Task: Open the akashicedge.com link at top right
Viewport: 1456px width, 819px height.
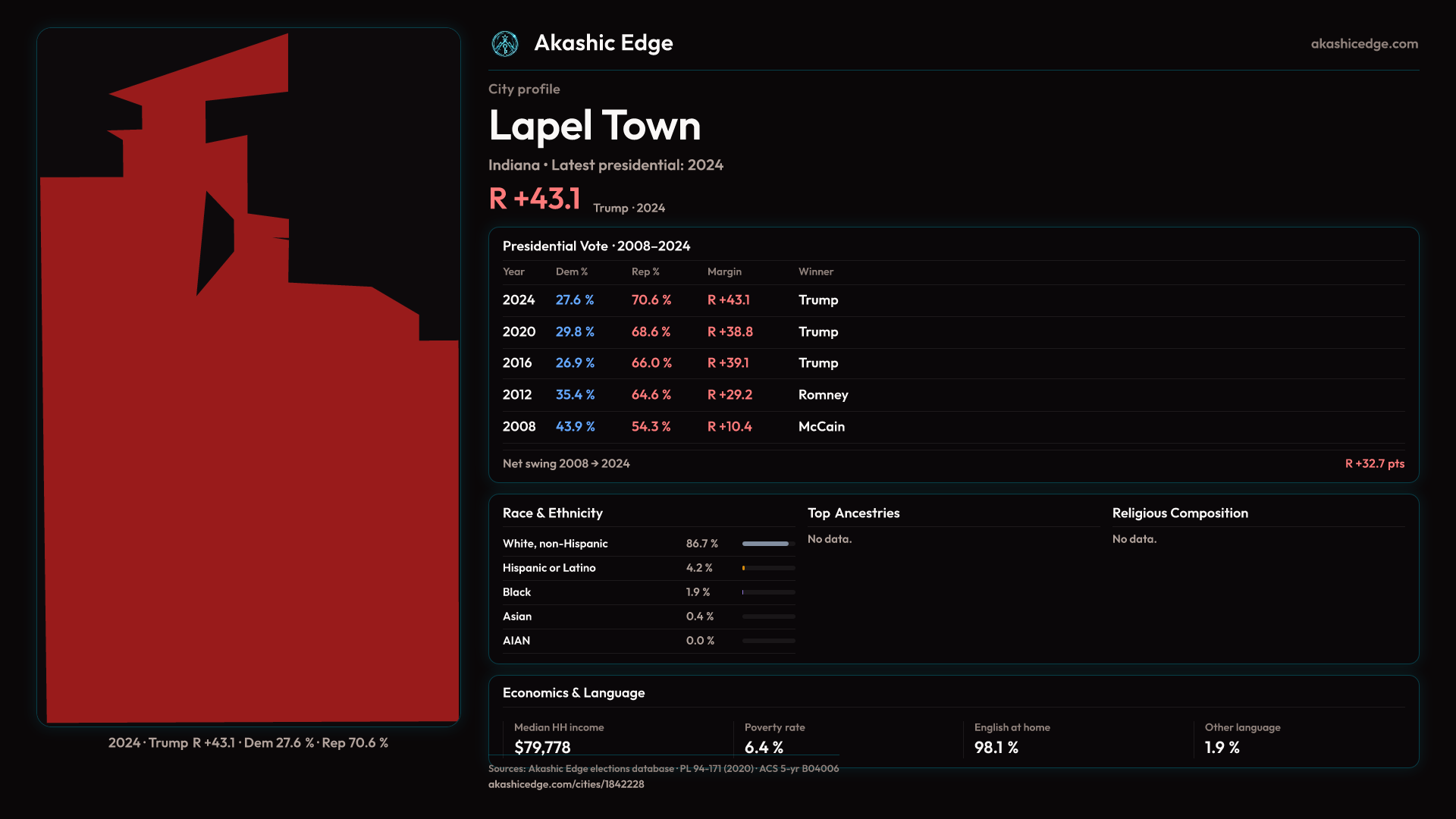Action: coord(1363,44)
